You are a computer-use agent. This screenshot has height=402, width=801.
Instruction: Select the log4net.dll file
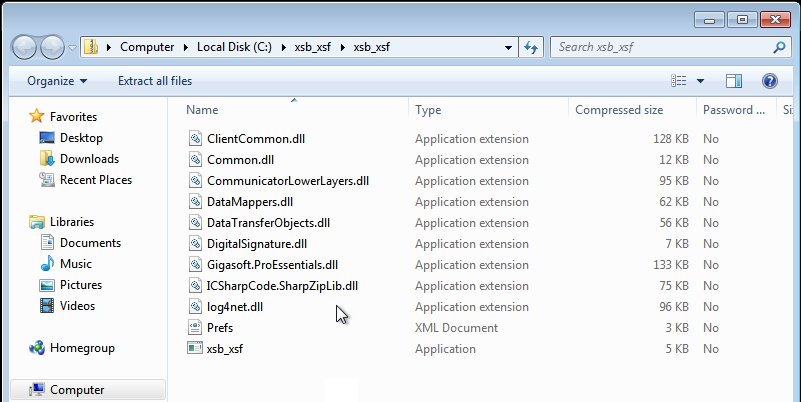coord(235,307)
